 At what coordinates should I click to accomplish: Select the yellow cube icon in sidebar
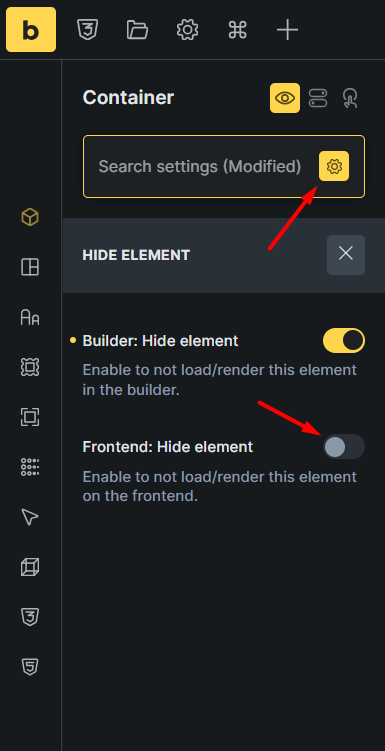pos(30,217)
